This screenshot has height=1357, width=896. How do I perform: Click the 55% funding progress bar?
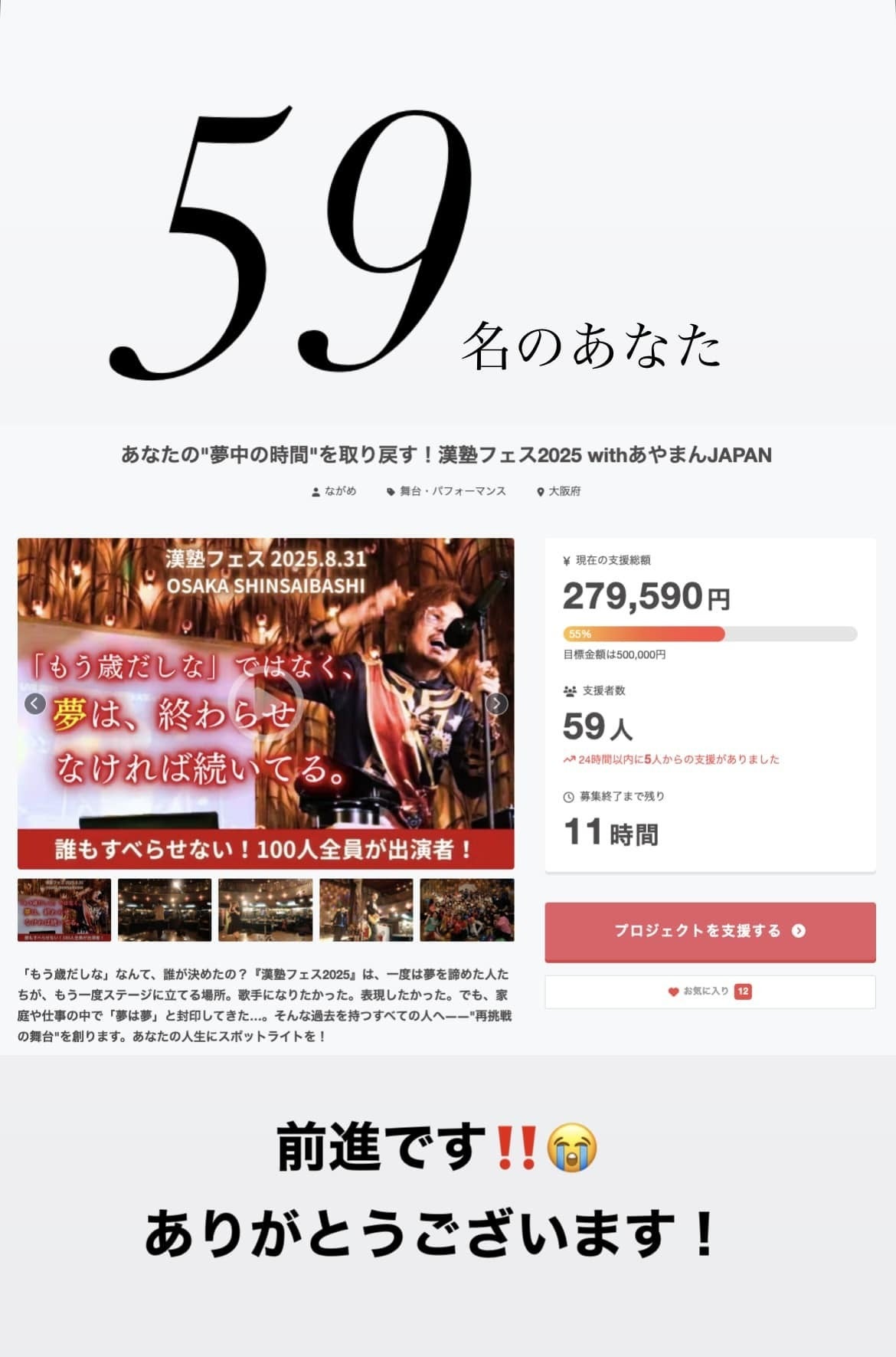(710, 634)
